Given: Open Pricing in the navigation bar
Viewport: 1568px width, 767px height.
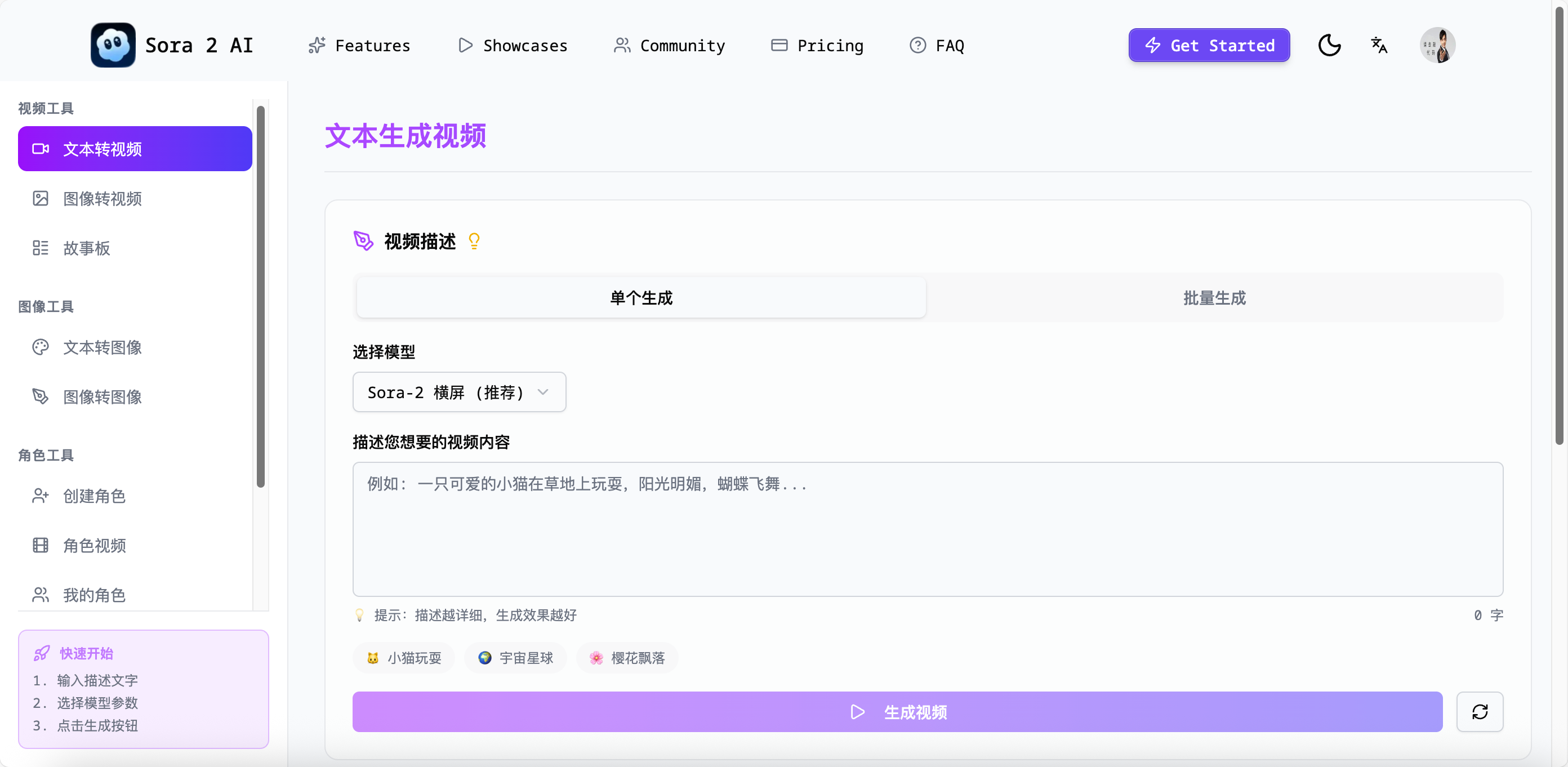Looking at the screenshot, I should tap(816, 45).
